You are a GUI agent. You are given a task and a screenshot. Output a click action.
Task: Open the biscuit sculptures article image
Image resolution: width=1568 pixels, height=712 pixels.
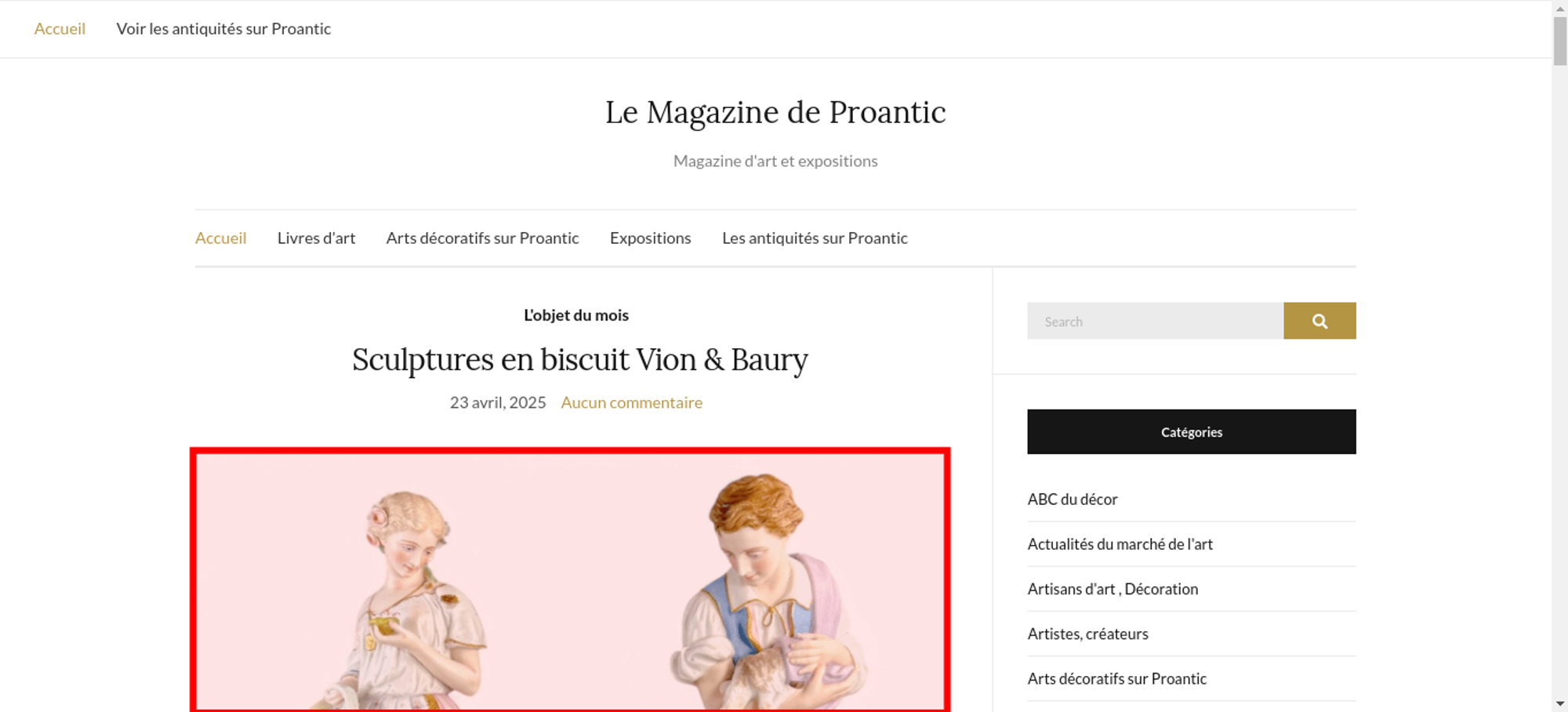[x=570, y=579]
